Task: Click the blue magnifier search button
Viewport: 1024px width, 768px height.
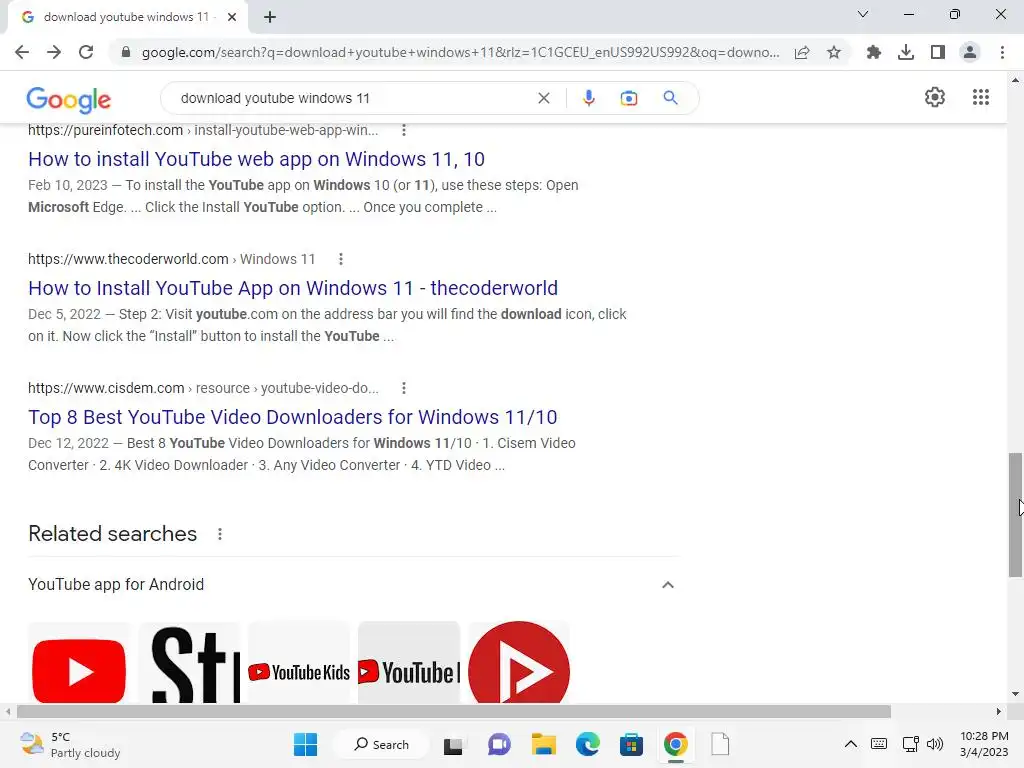Action: 670,98
